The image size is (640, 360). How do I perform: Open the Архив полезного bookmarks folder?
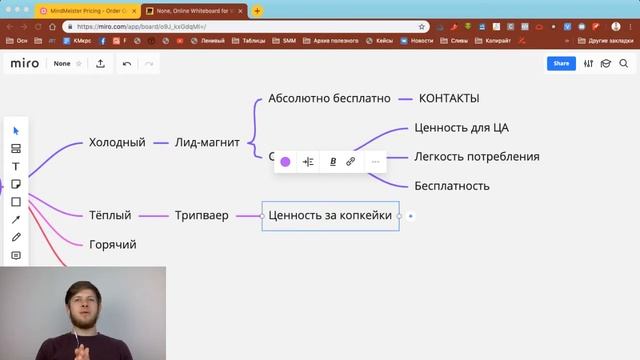(331, 41)
